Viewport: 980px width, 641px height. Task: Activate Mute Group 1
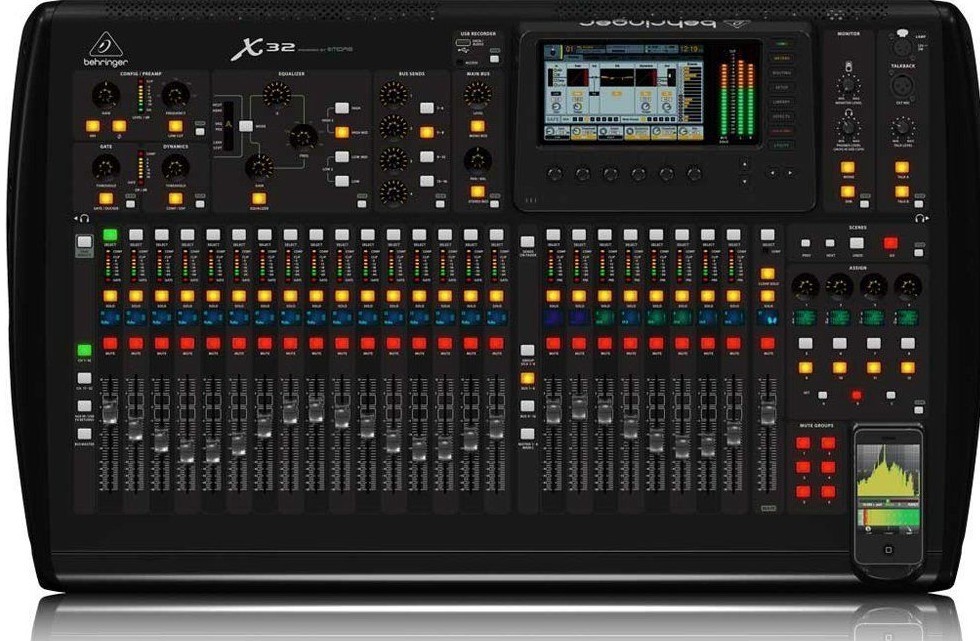(802, 442)
